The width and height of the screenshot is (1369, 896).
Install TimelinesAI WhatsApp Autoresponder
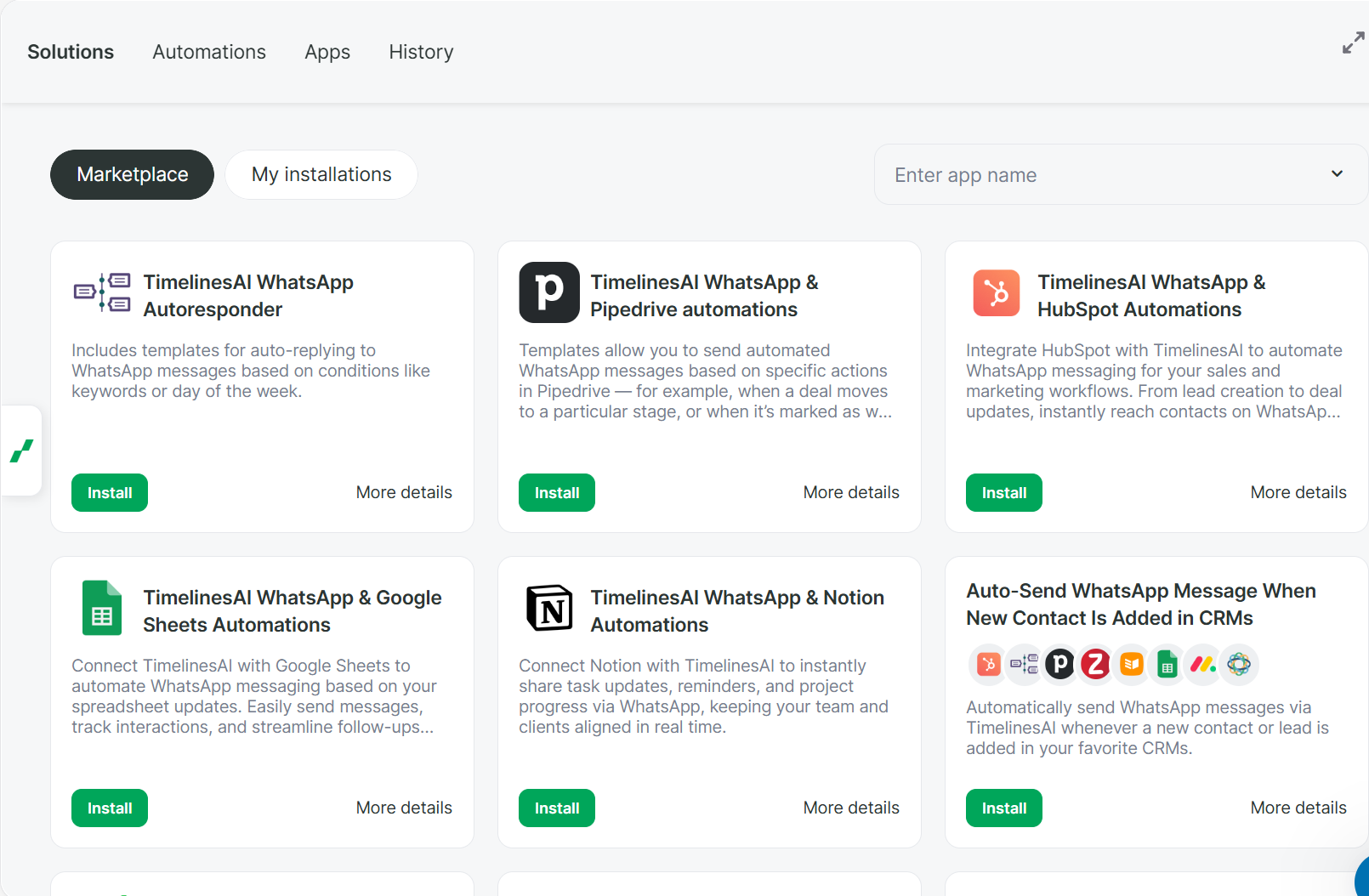(x=110, y=492)
